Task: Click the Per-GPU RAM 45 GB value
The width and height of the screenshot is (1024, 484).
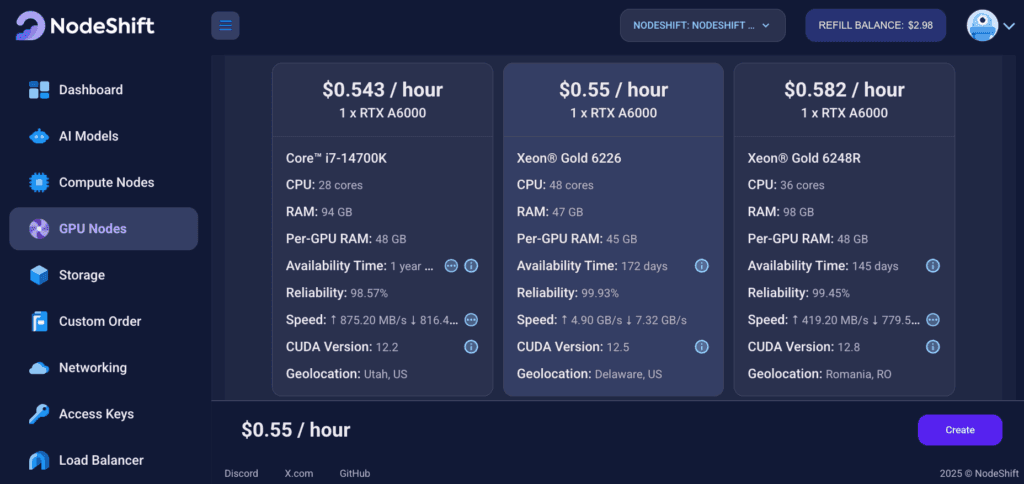Action: 622,239
